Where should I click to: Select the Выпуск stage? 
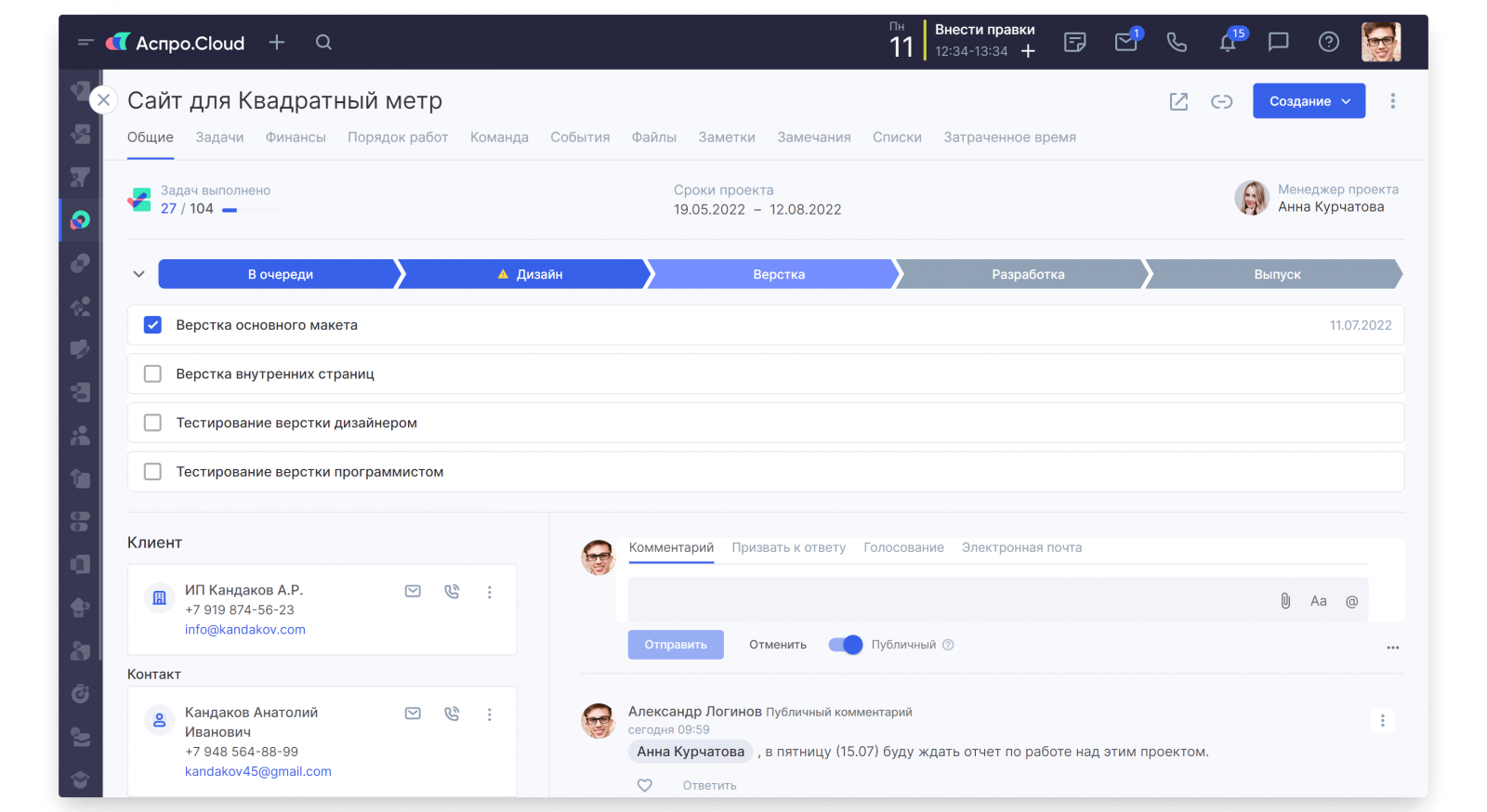click(1275, 274)
